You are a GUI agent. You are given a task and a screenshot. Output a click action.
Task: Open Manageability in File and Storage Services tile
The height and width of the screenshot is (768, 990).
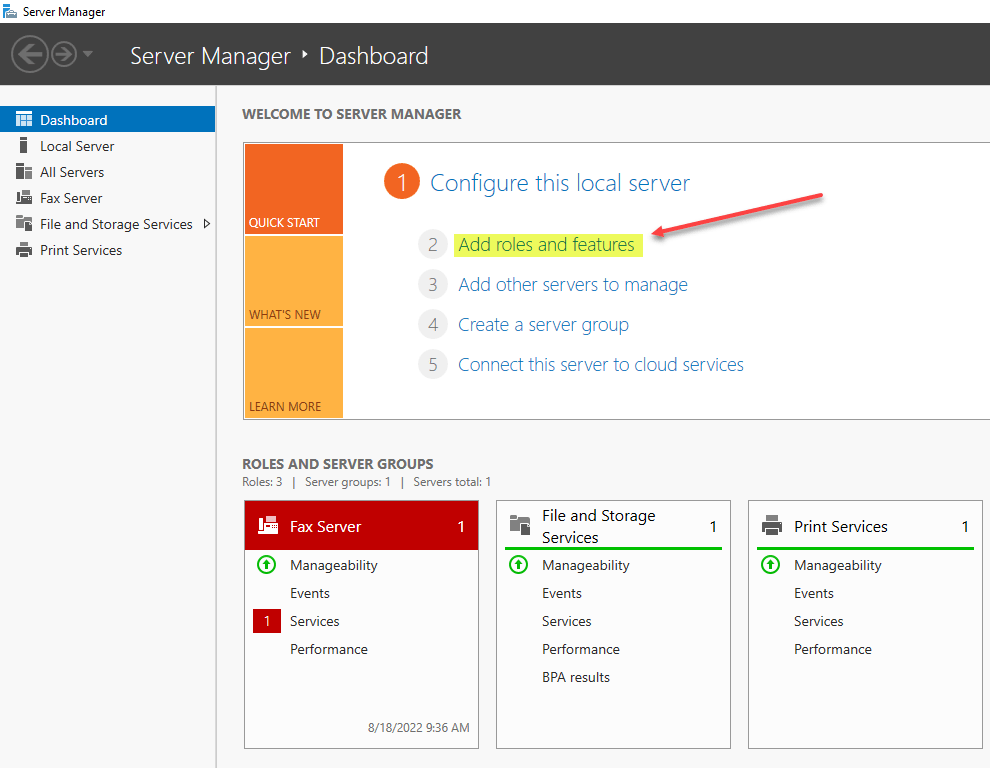tap(585, 565)
